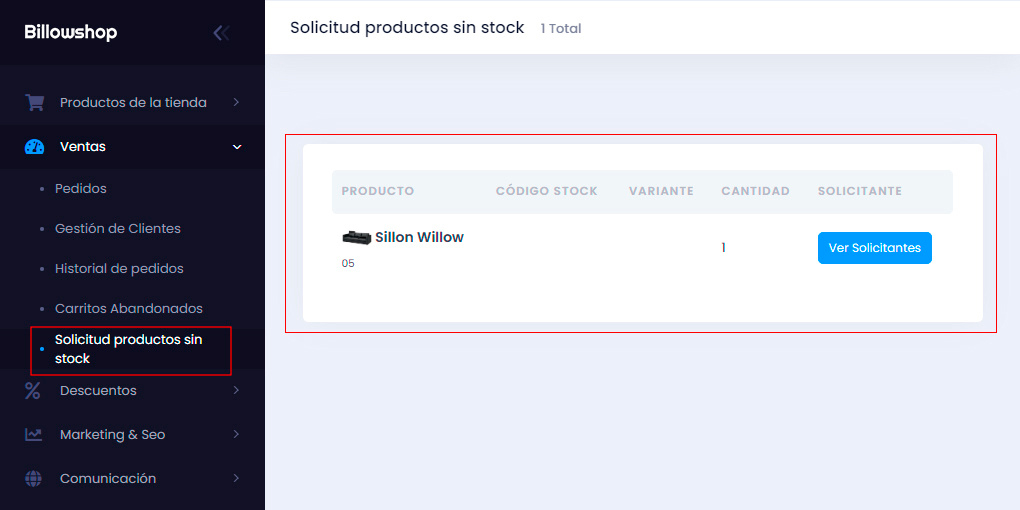1020x510 pixels.
Task: Expand the Comunicación chevron
Action: pyautogui.click(x=236, y=478)
